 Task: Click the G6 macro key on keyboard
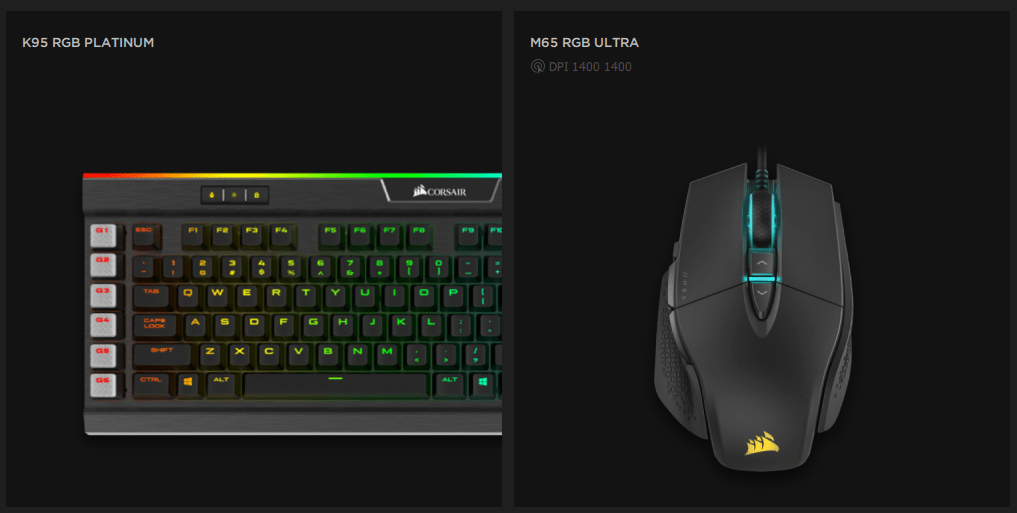click(102, 386)
